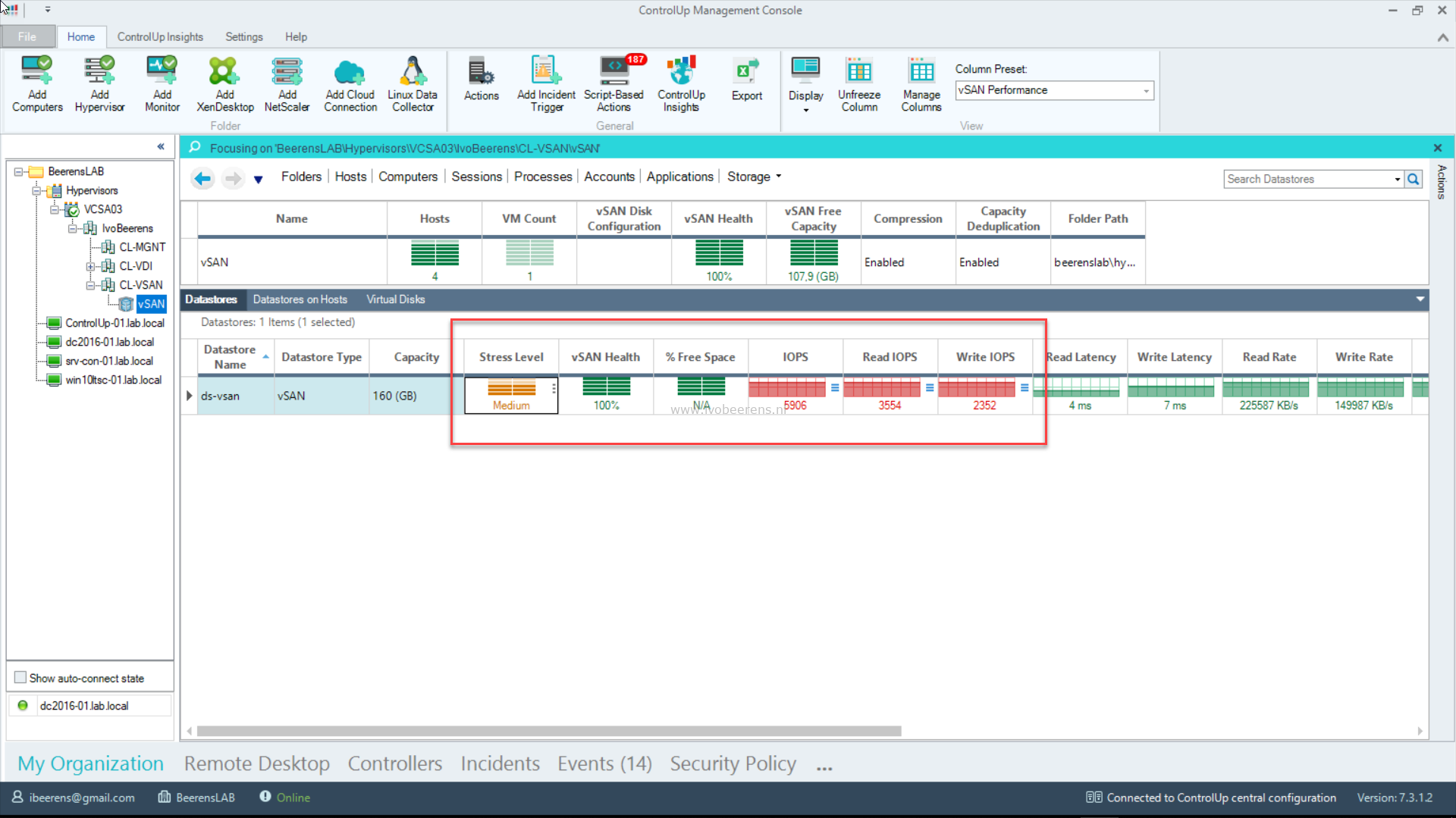Image resolution: width=1456 pixels, height=818 pixels.
Task: Switch to ControlUp Insights ribbon tab
Action: (160, 36)
